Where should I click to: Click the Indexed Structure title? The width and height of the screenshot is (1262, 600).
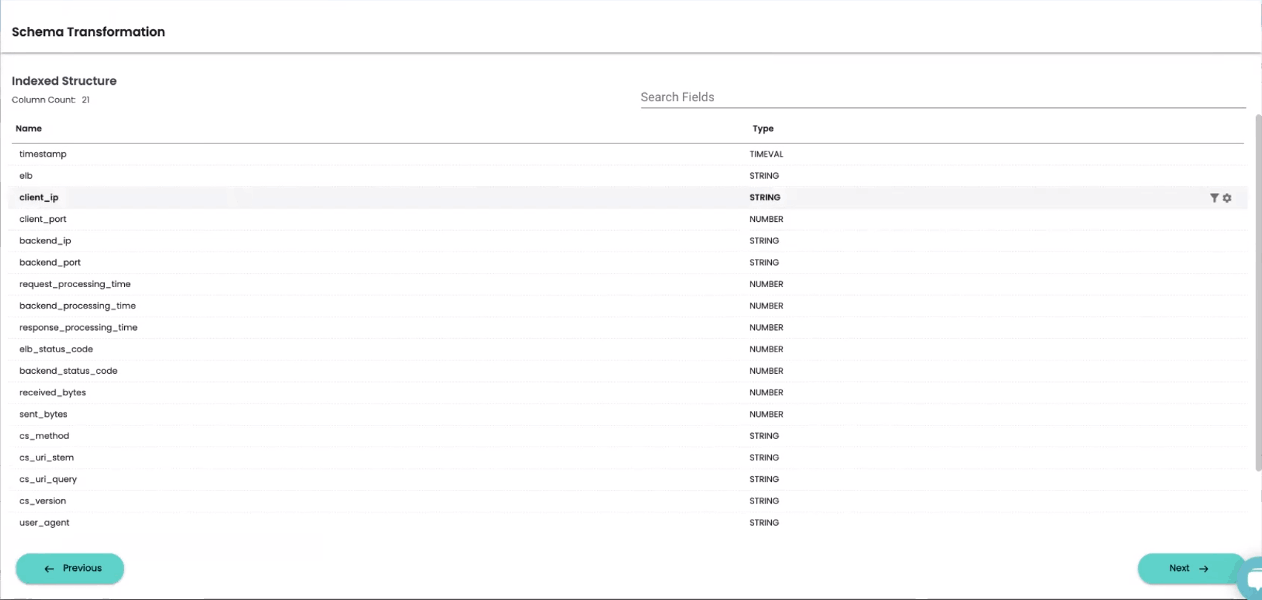[x=64, y=81]
